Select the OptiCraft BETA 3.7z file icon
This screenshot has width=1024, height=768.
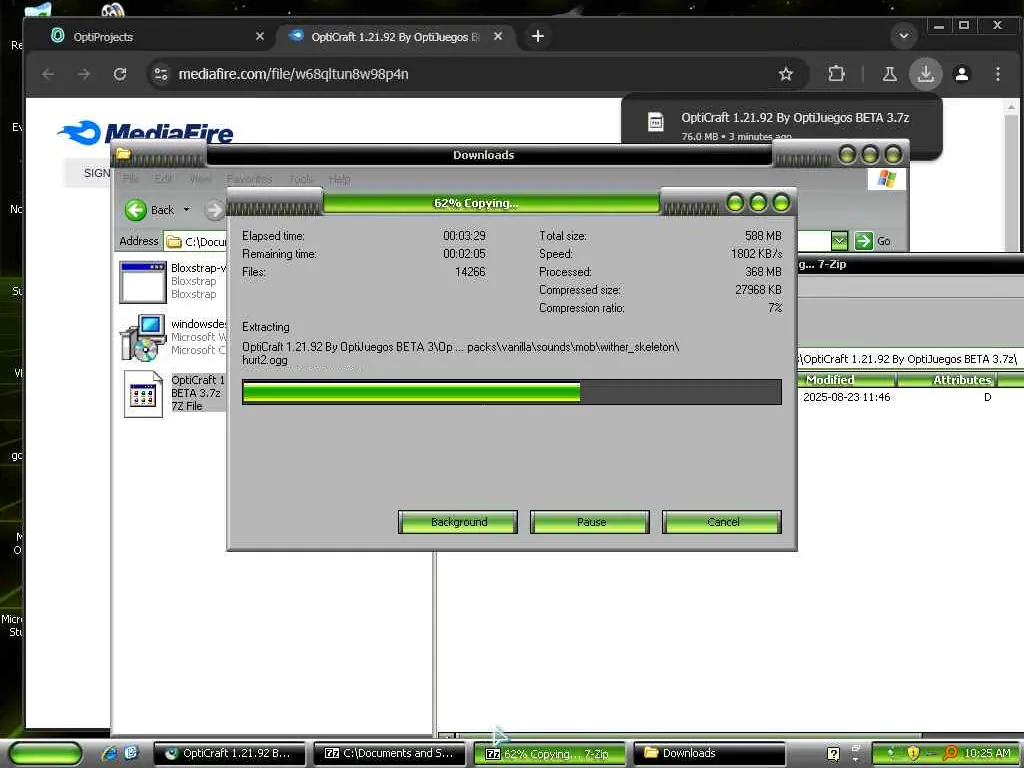click(143, 394)
